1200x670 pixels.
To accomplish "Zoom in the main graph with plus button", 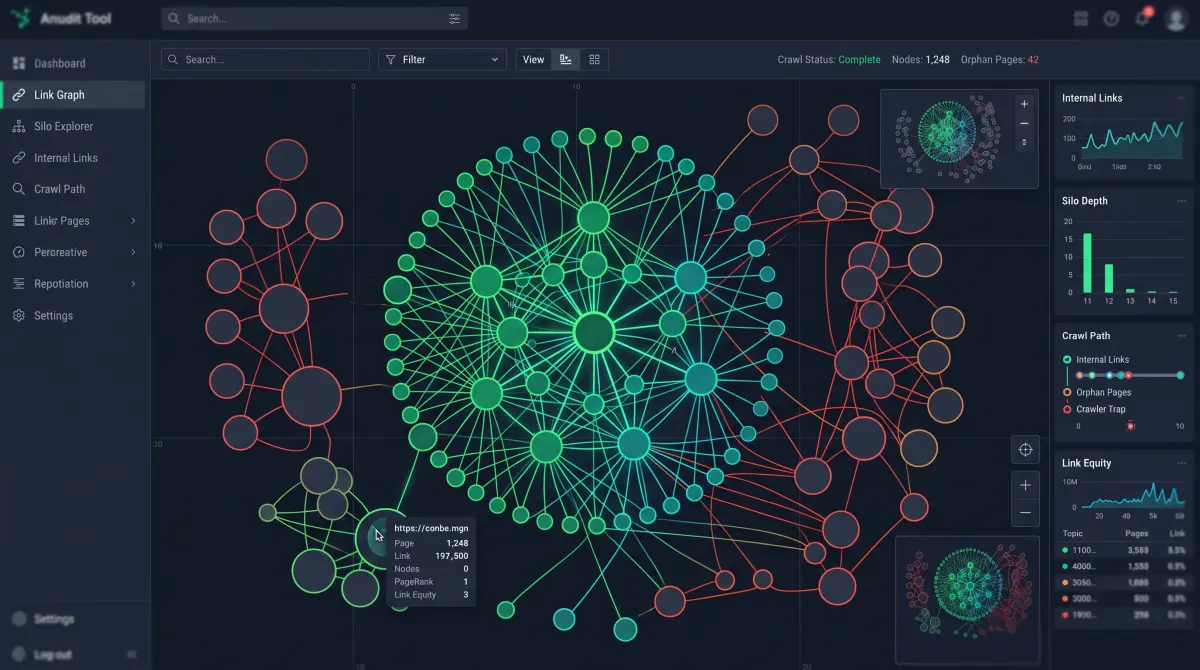I will [x=1025, y=486].
